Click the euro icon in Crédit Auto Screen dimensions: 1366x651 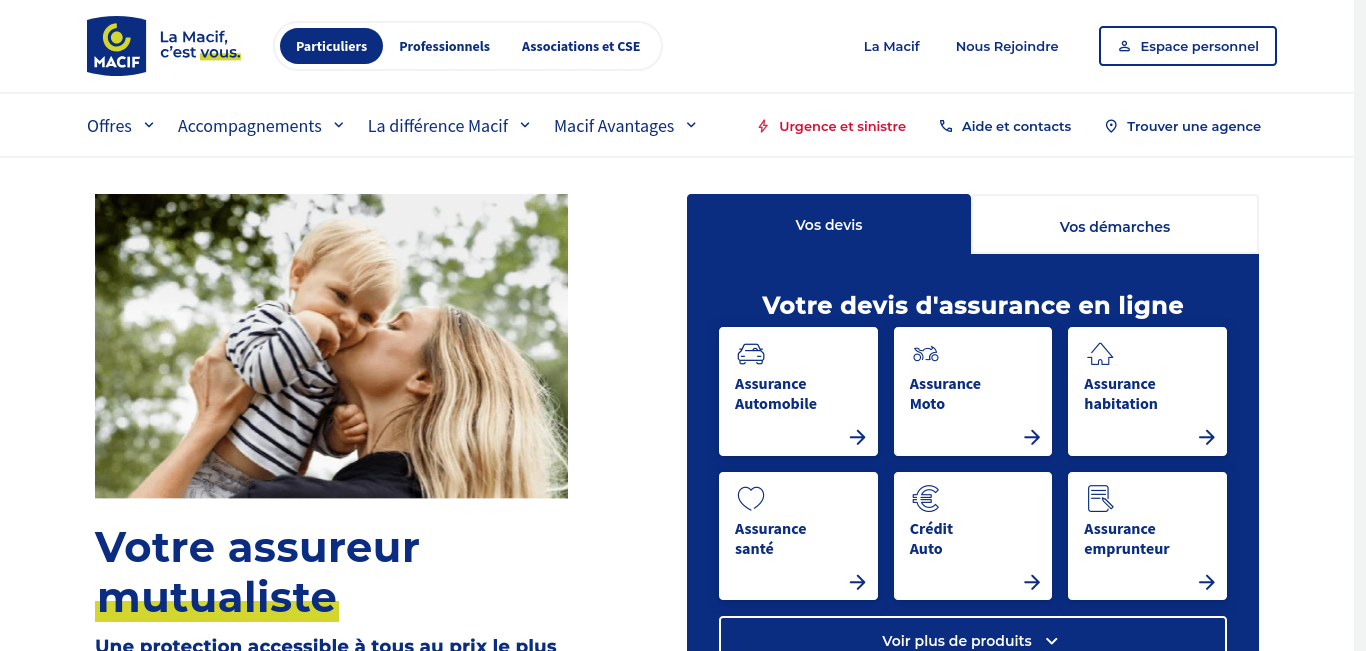925,498
